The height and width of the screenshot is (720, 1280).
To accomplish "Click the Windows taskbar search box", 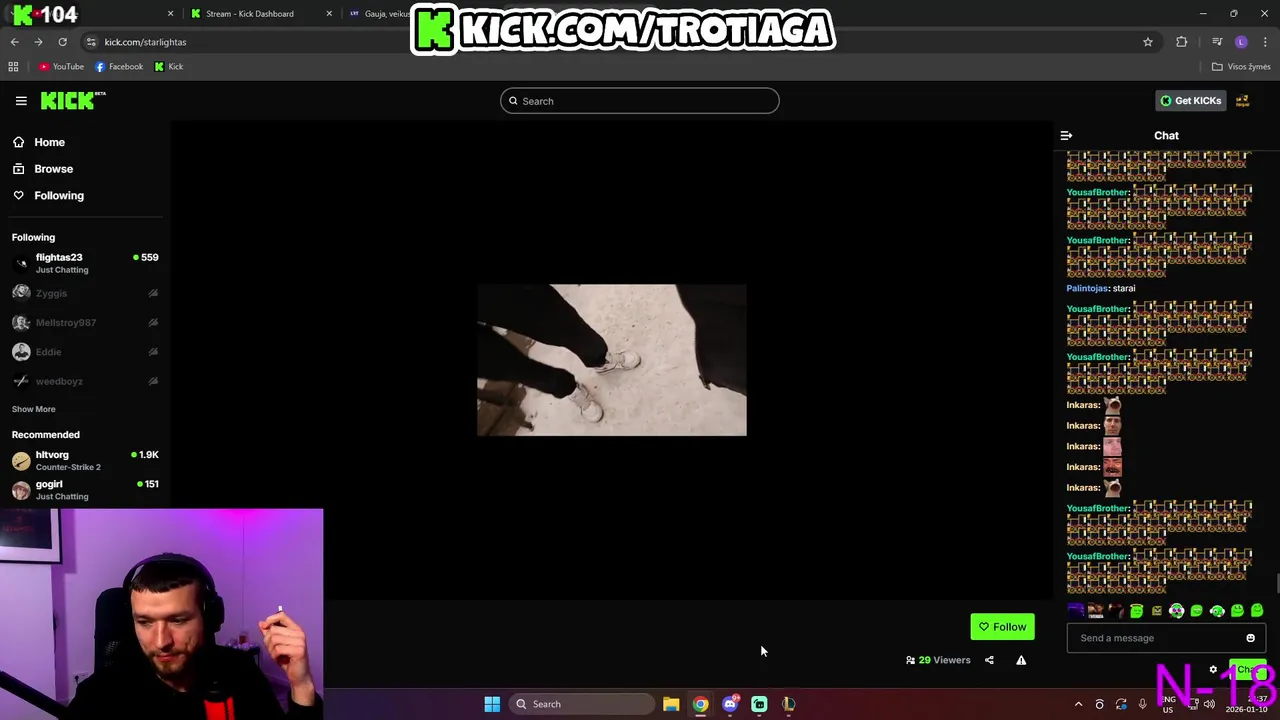I will pos(582,704).
